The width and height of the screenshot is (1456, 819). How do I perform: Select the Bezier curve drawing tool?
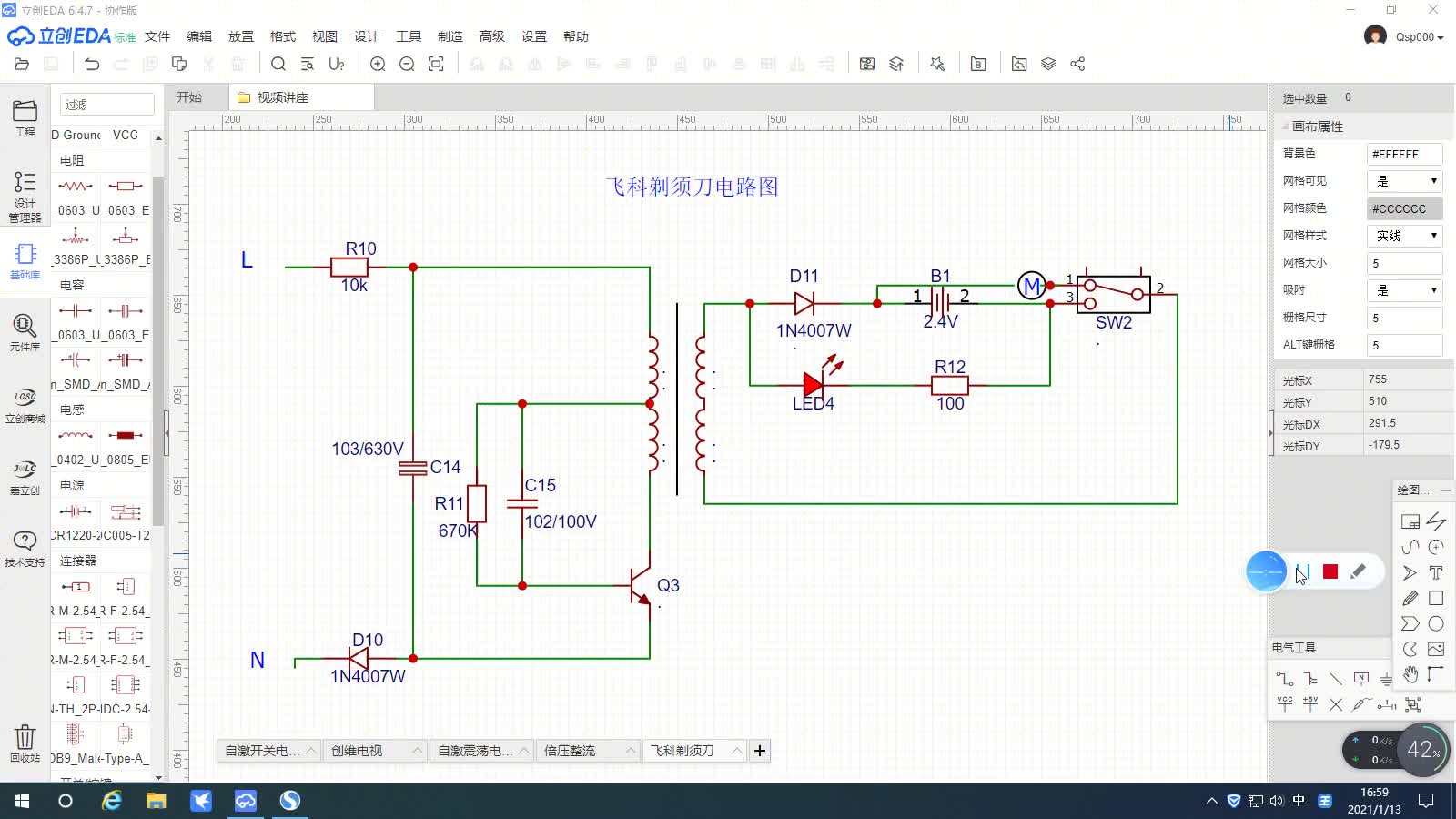coord(1410,547)
